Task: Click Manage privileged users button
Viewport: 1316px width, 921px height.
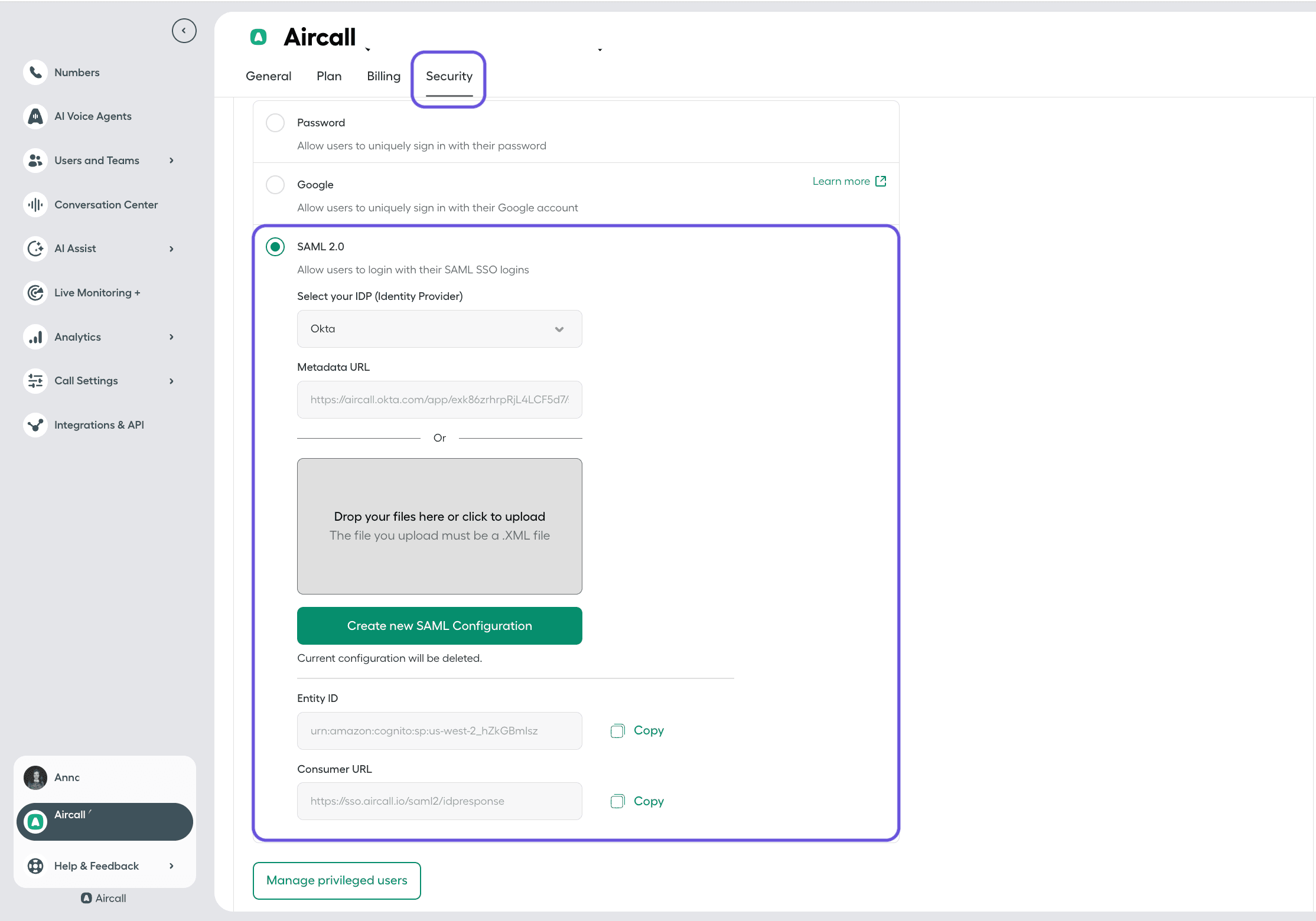Action: click(337, 880)
